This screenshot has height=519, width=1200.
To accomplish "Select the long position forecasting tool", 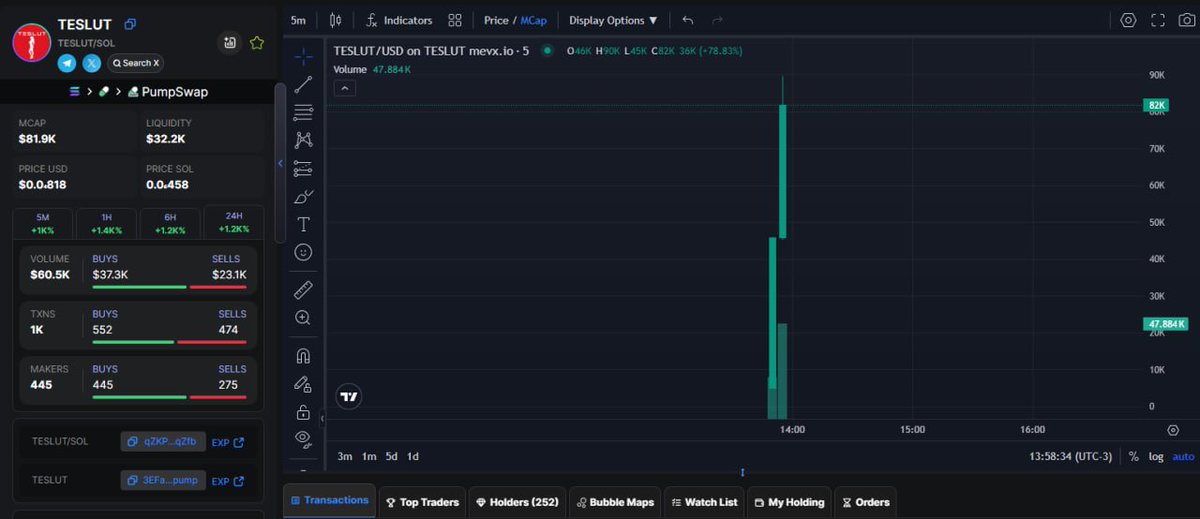I will point(304,168).
